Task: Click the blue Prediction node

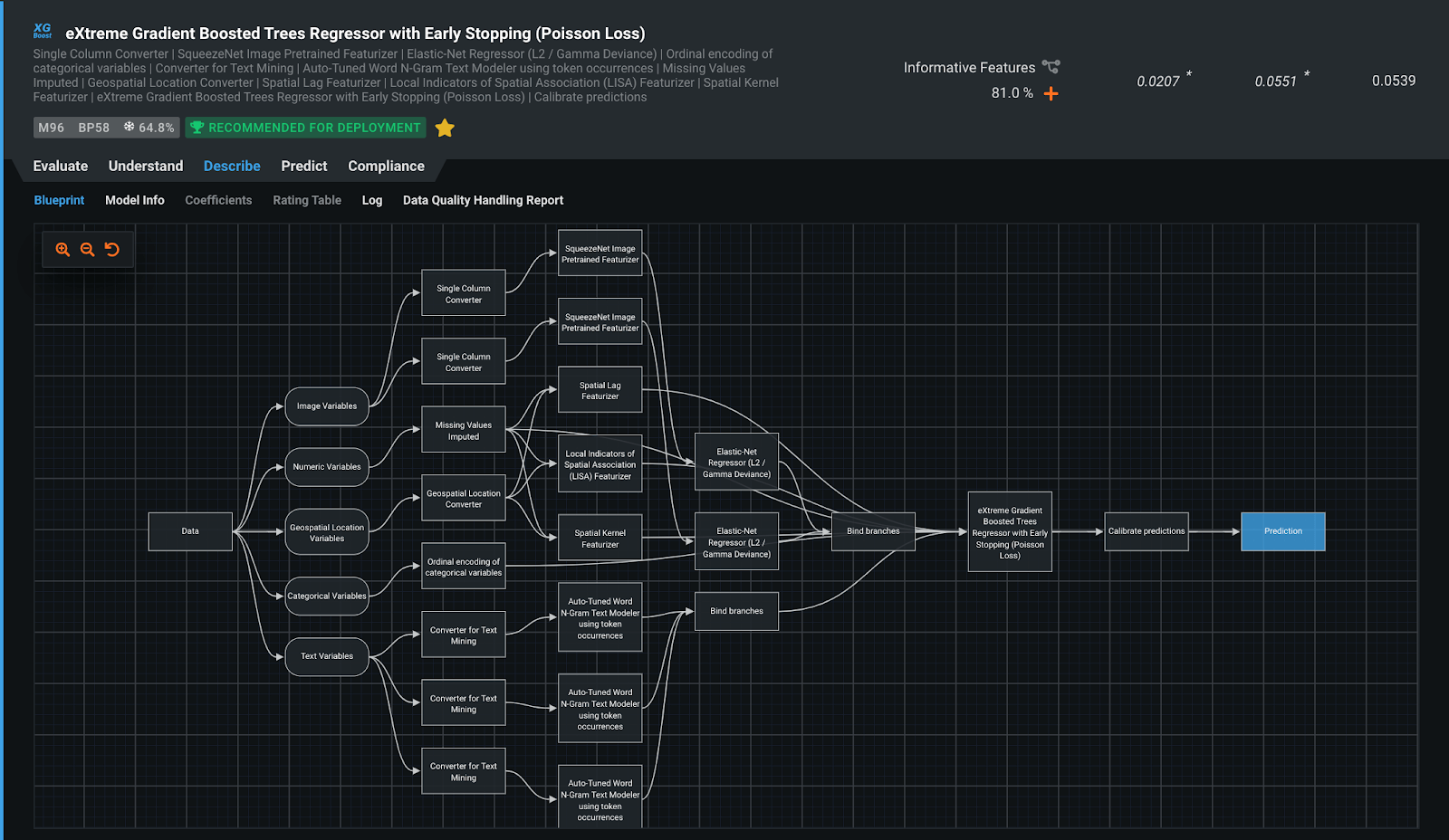Action: [1282, 531]
